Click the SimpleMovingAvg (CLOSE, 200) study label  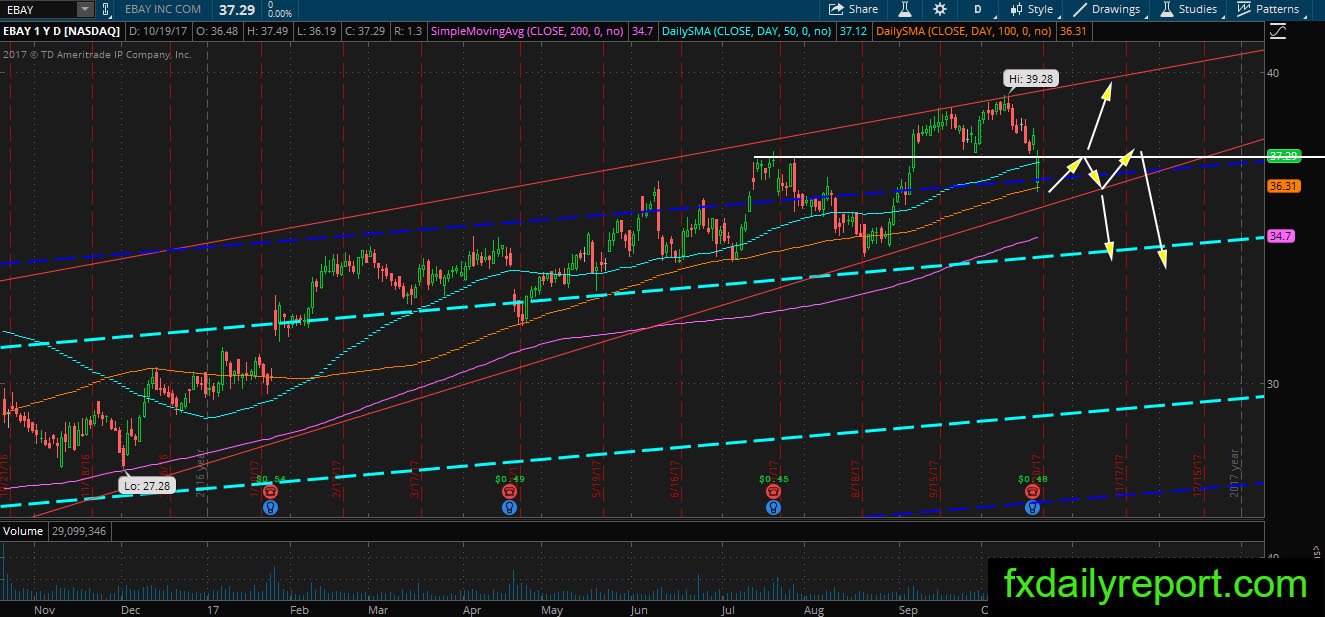(529, 32)
